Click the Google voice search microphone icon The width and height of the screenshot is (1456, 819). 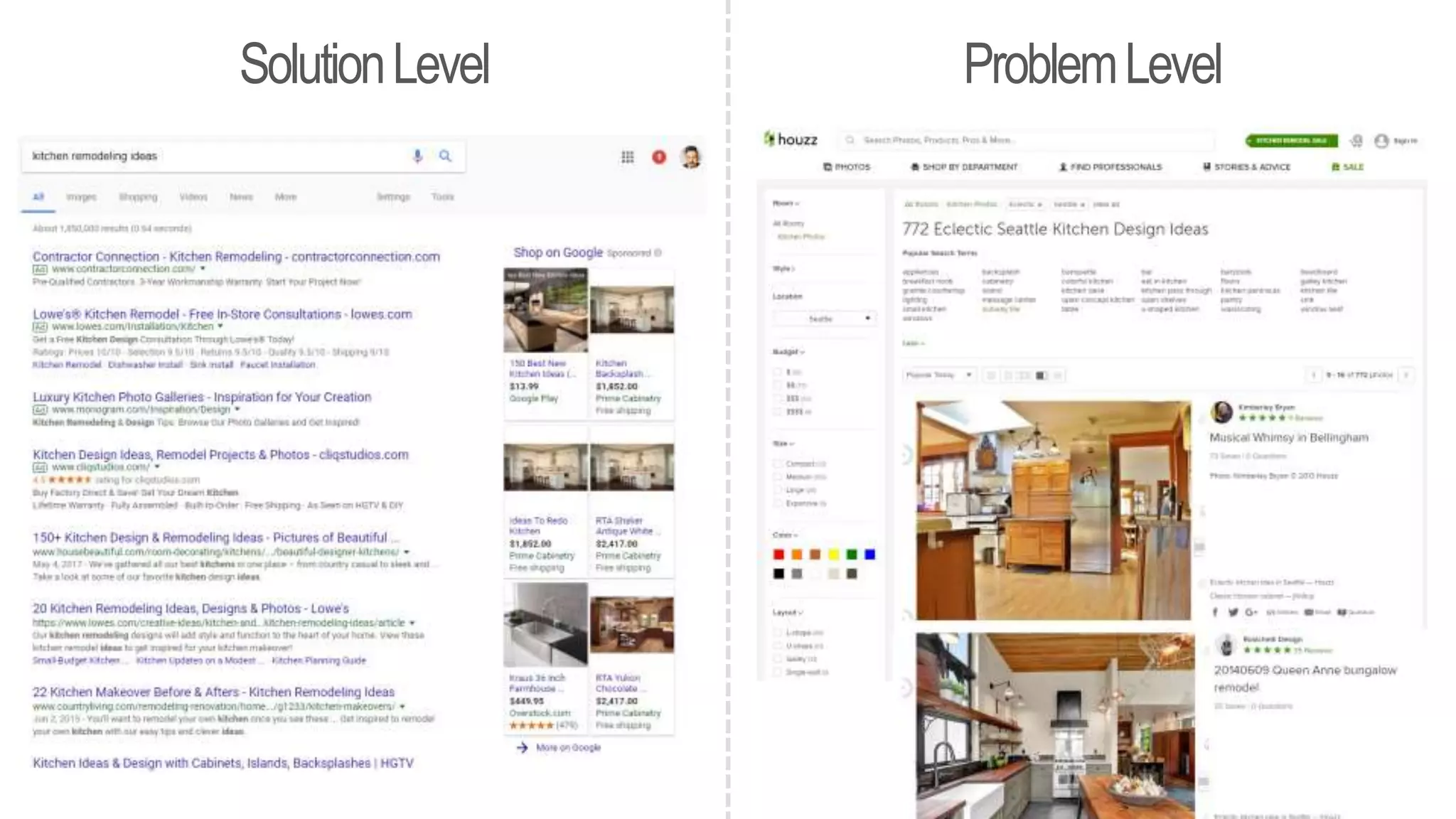click(417, 156)
